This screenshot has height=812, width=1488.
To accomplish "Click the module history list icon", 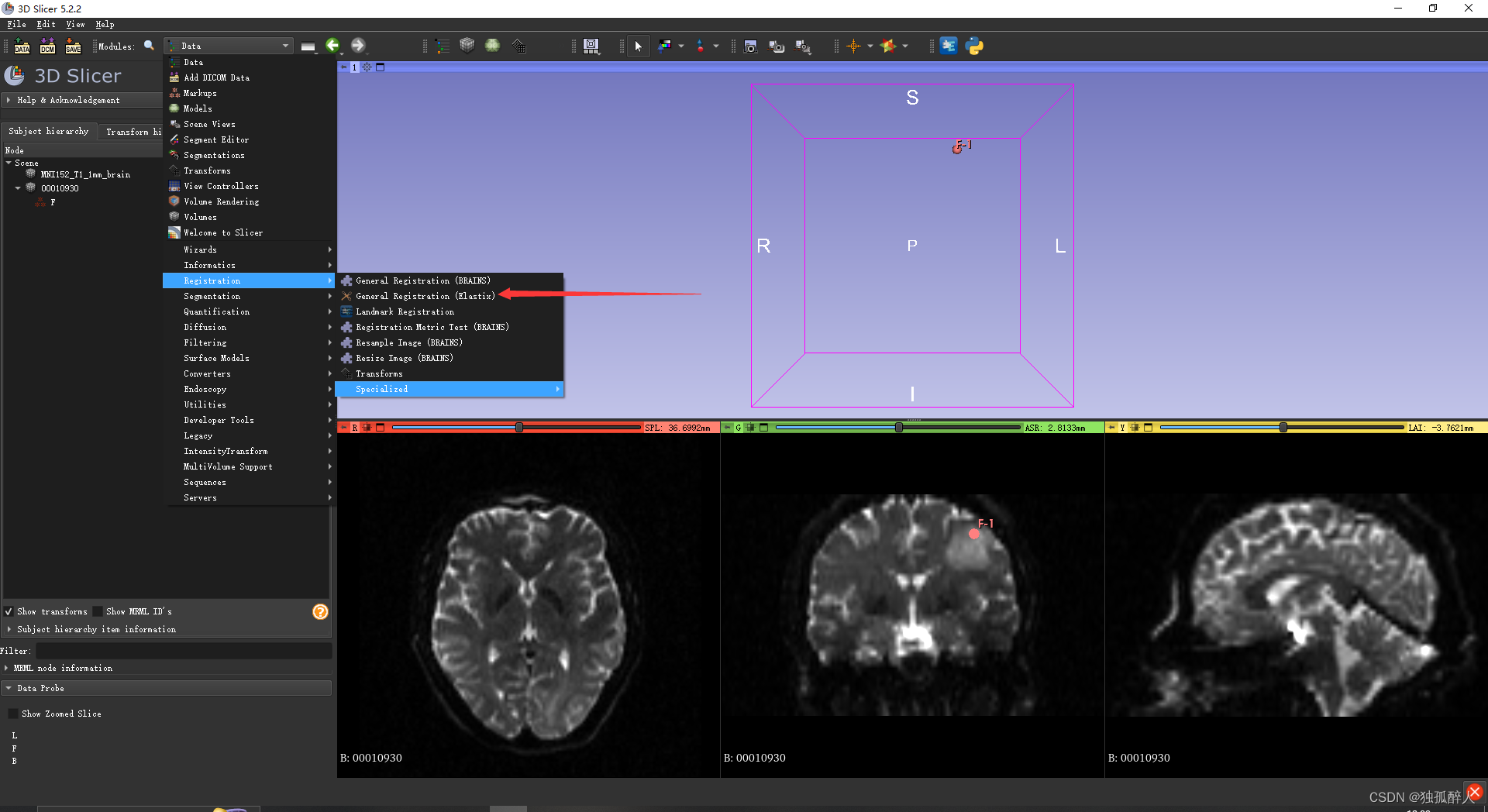I will coord(308,46).
